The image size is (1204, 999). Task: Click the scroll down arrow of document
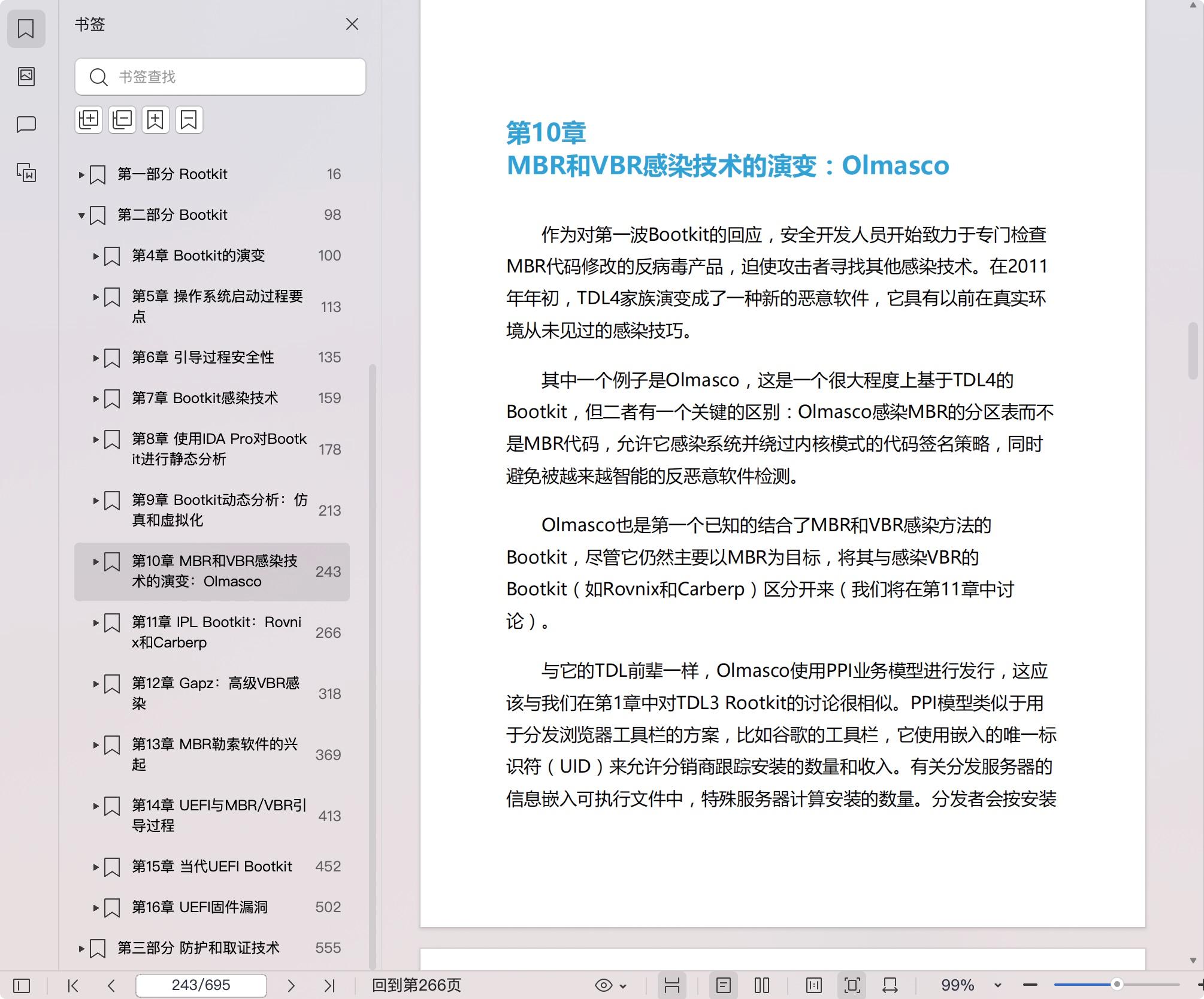pyautogui.click(x=1193, y=960)
